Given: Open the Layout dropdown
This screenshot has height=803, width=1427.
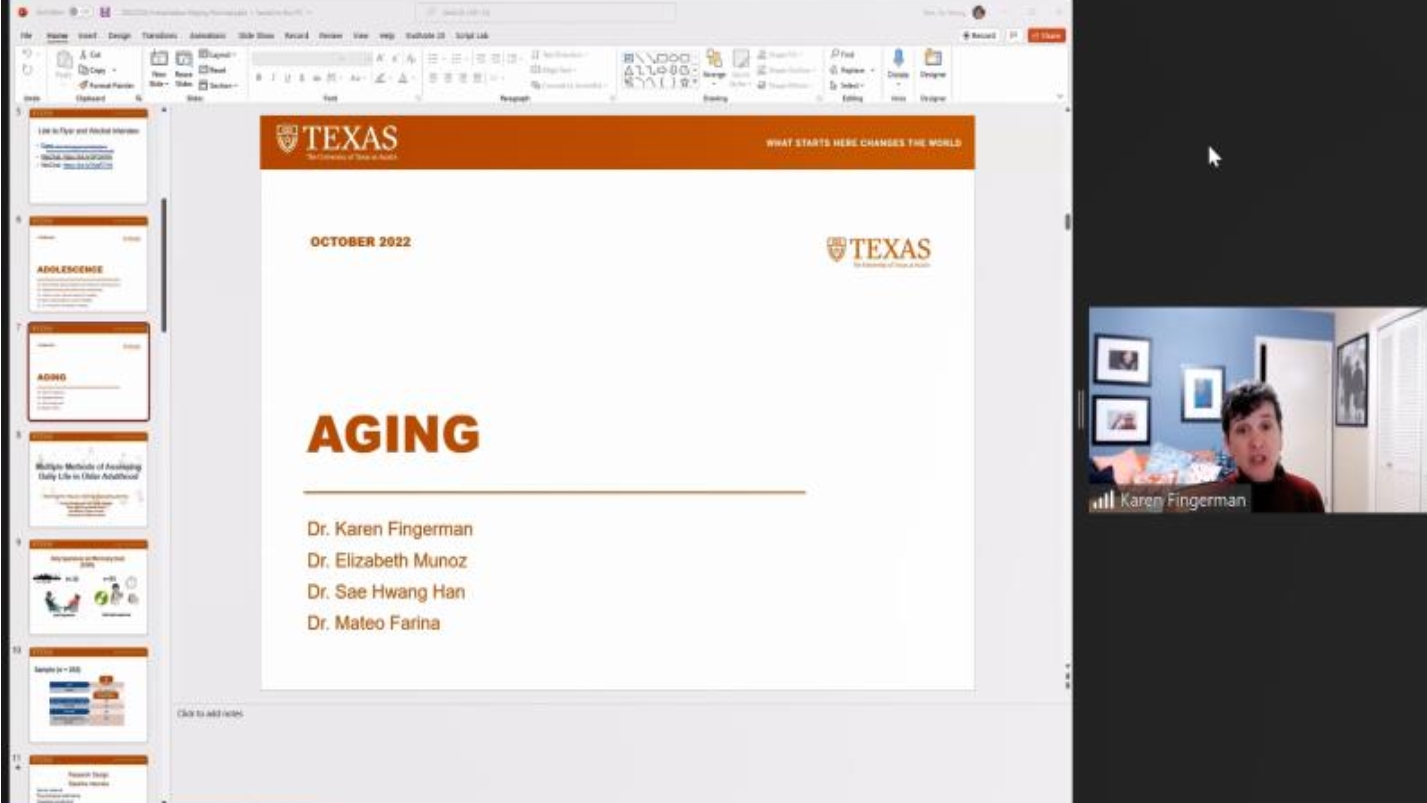Looking at the screenshot, I should [x=215, y=55].
